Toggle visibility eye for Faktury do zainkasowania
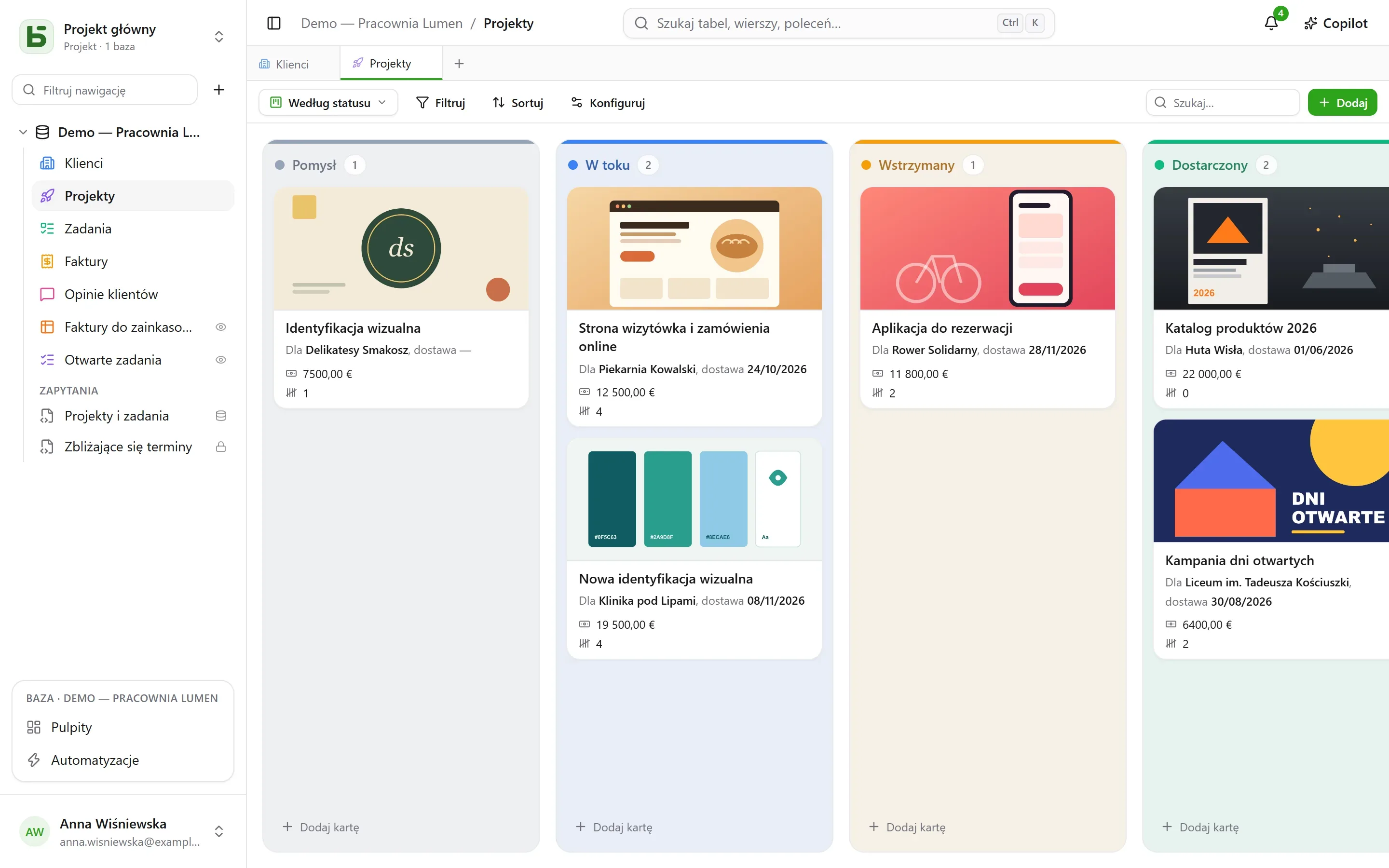The image size is (1389, 868). tap(220, 326)
